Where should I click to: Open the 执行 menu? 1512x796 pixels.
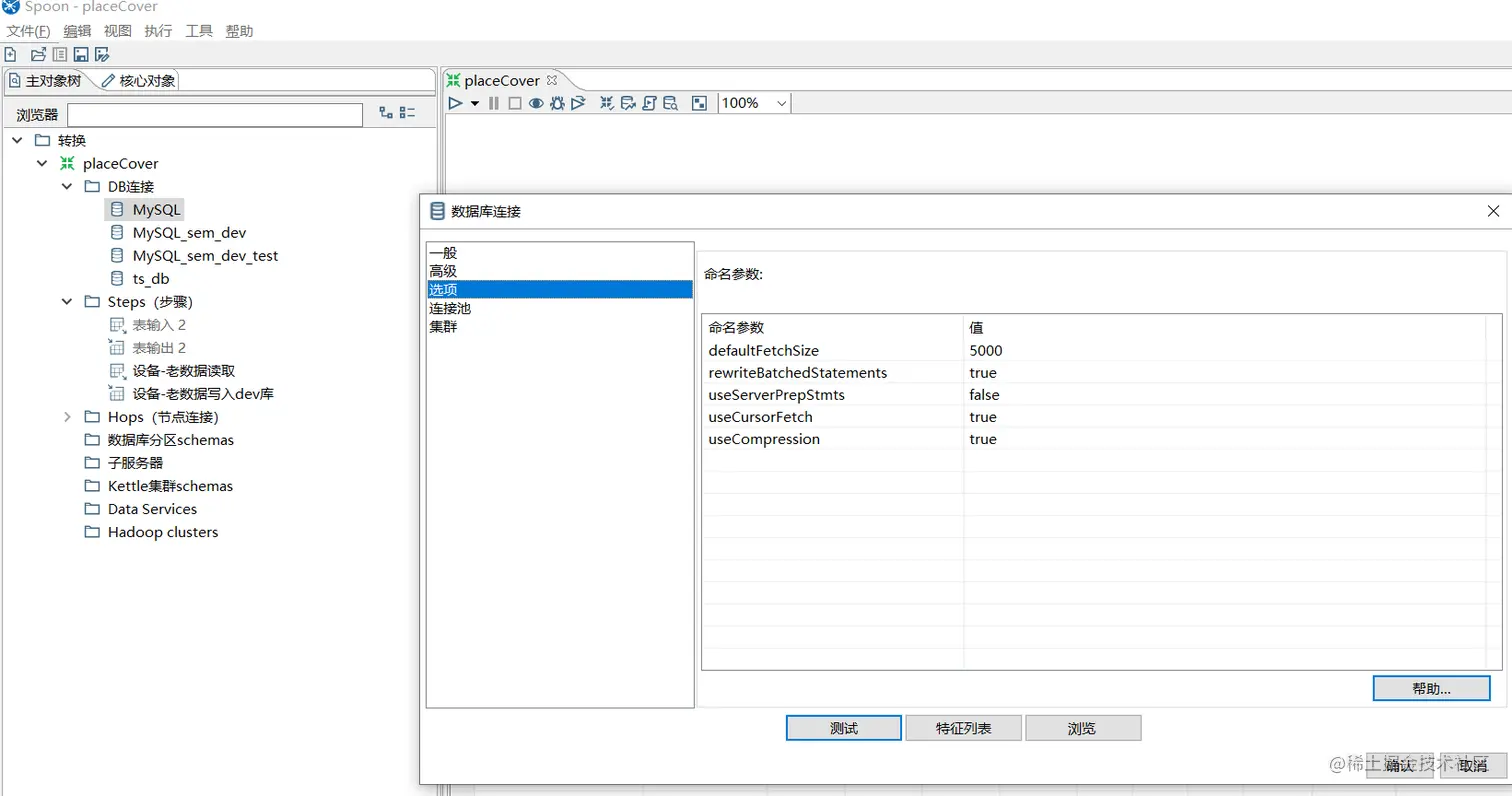tap(158, 31)
